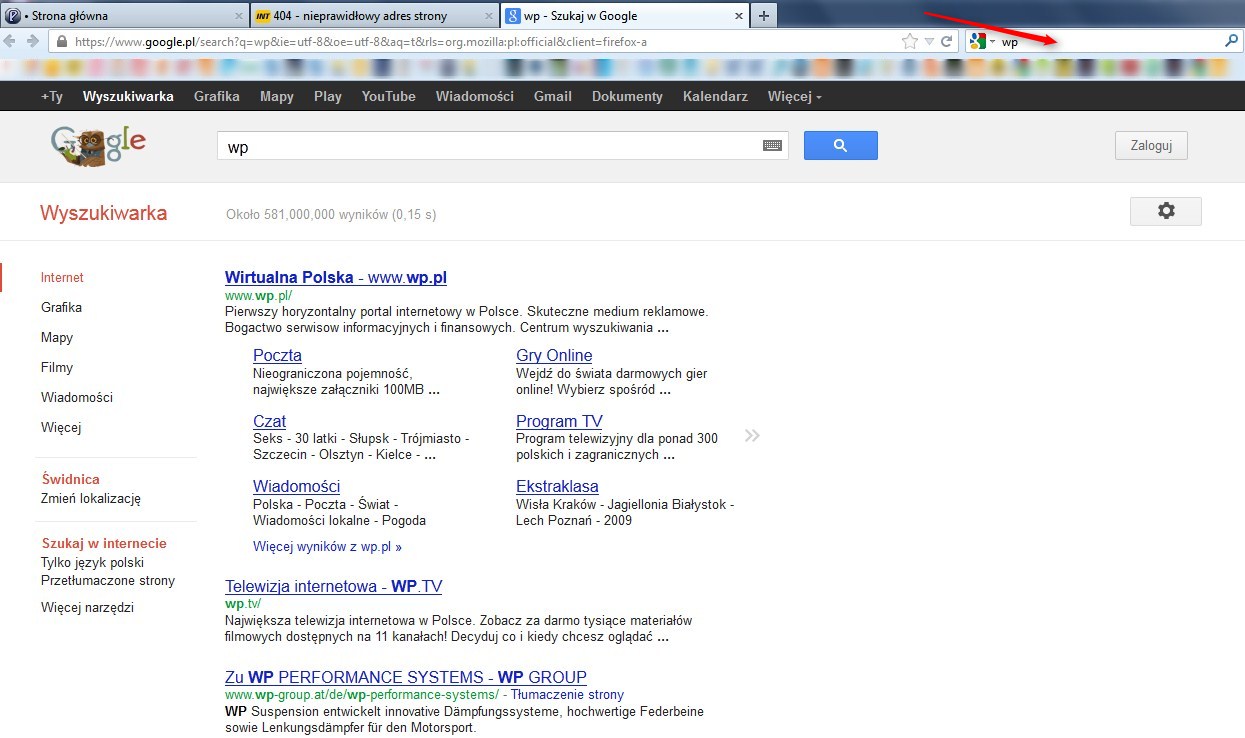
Task: Expand Więcej in left sidebar
Action: (x=61, y=428)
